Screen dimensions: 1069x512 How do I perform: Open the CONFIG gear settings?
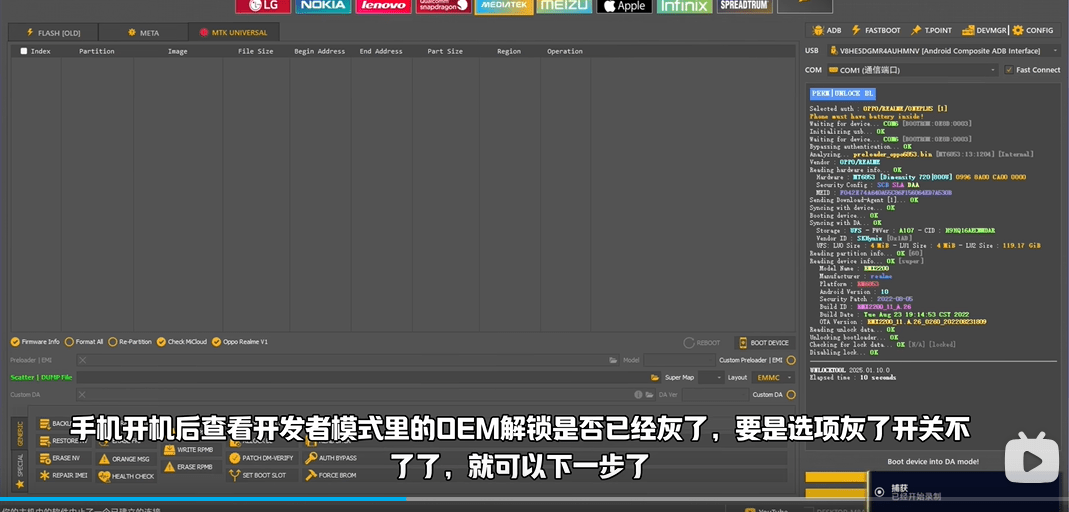click(1033, 31)
